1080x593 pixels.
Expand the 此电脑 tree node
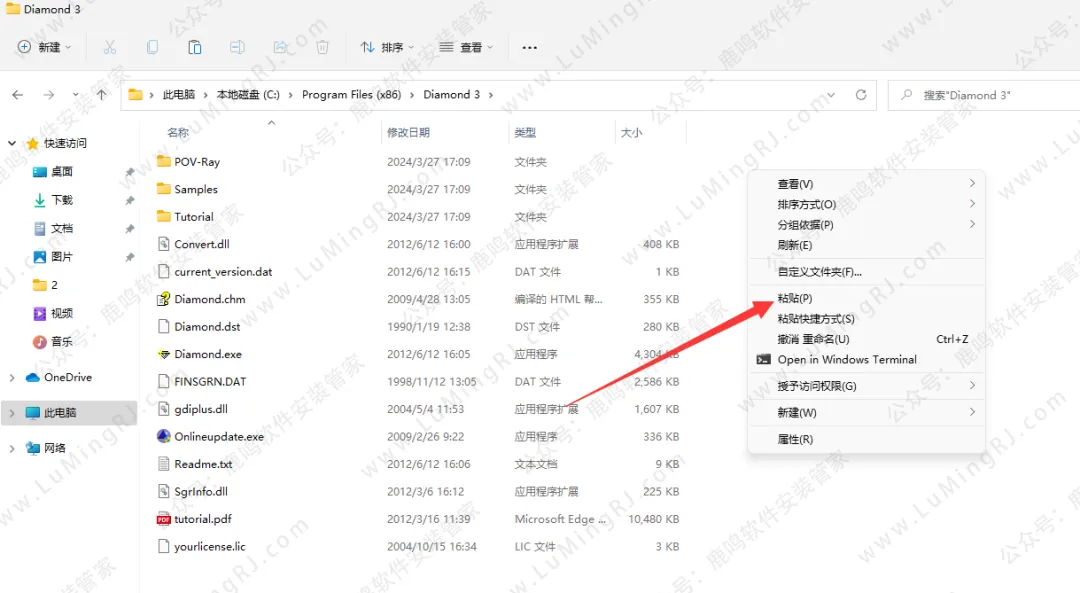coord(12,413)
